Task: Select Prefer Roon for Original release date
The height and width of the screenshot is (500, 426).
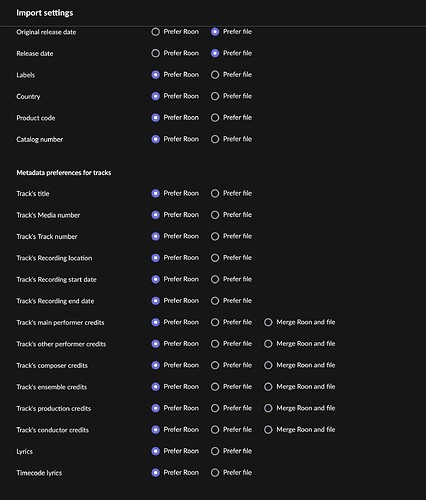Action: click(155, 32)
